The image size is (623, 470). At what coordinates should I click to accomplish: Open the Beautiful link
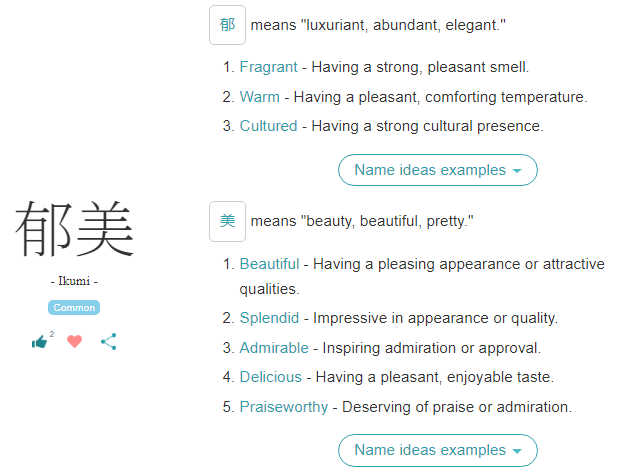(x=269, y=264)
